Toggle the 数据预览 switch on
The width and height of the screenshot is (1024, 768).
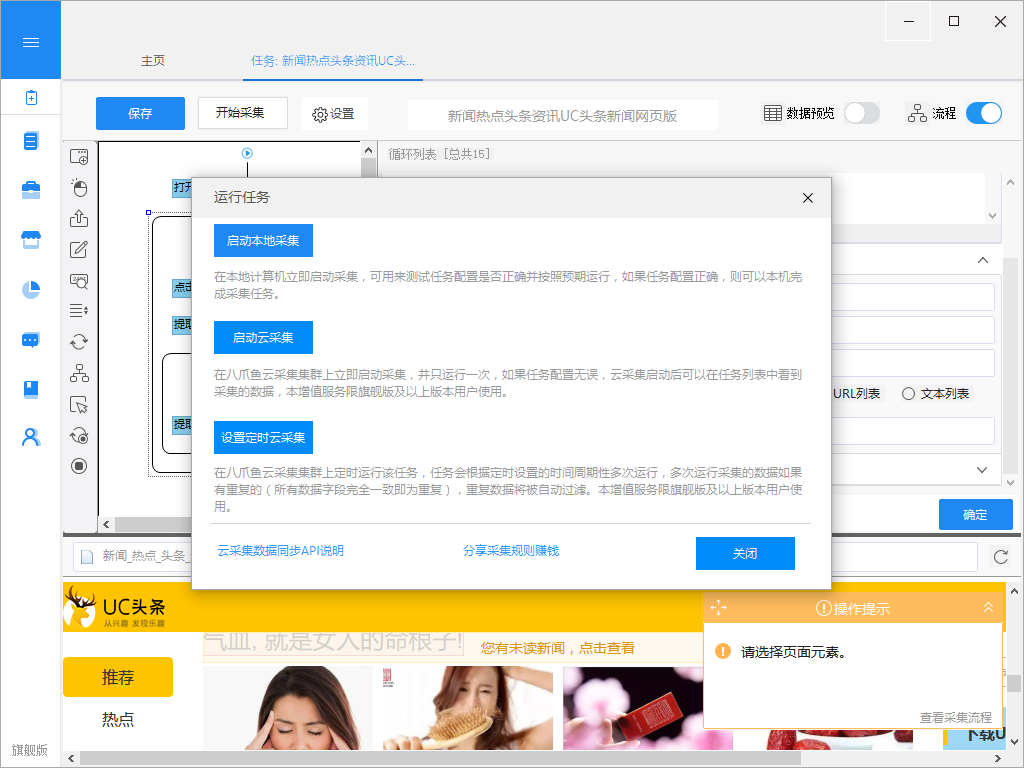pyautogui.click(x=861, y=113)
